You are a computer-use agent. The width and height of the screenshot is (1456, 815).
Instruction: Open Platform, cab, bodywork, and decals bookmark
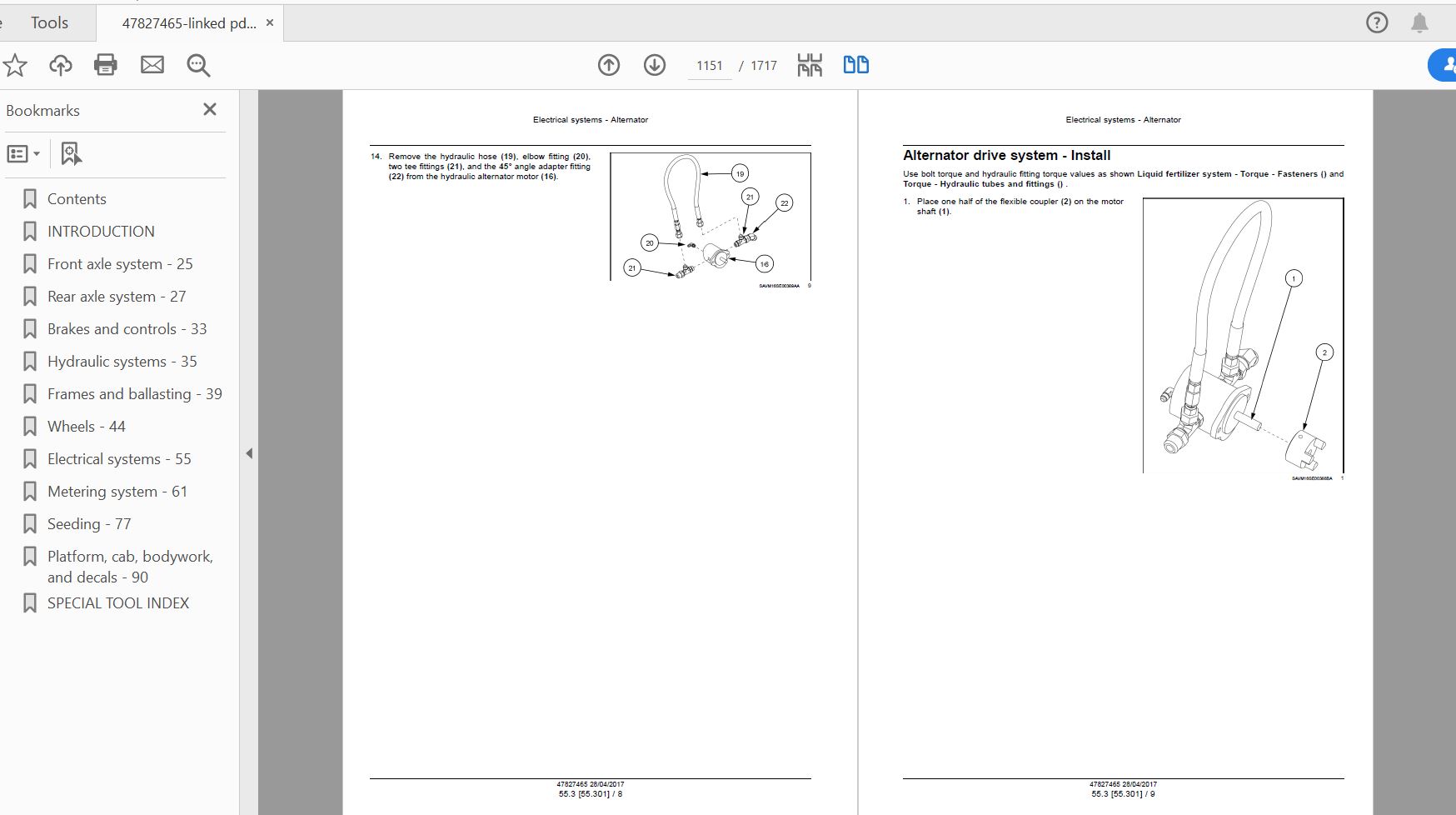[130, 567]
